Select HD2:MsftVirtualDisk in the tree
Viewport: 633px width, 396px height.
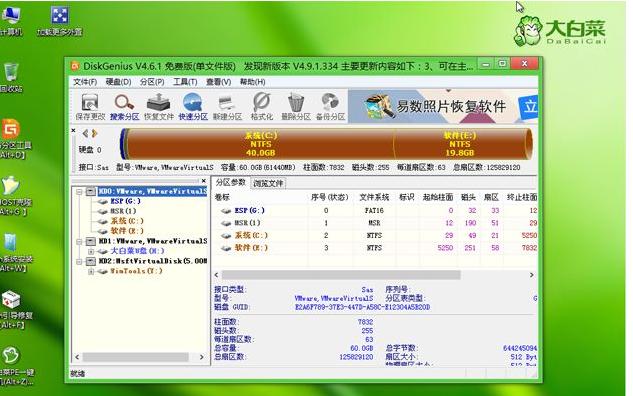tap(153, 261)
